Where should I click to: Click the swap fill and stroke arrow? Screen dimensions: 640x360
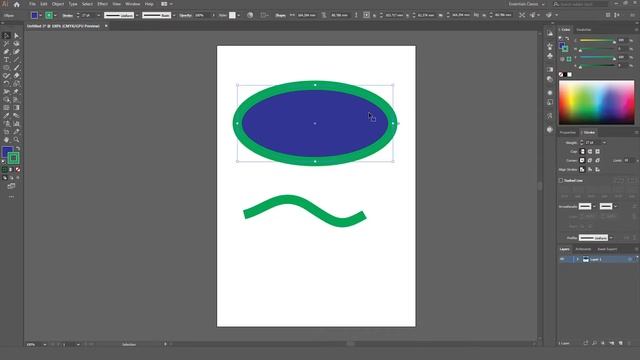coord(18,149)
